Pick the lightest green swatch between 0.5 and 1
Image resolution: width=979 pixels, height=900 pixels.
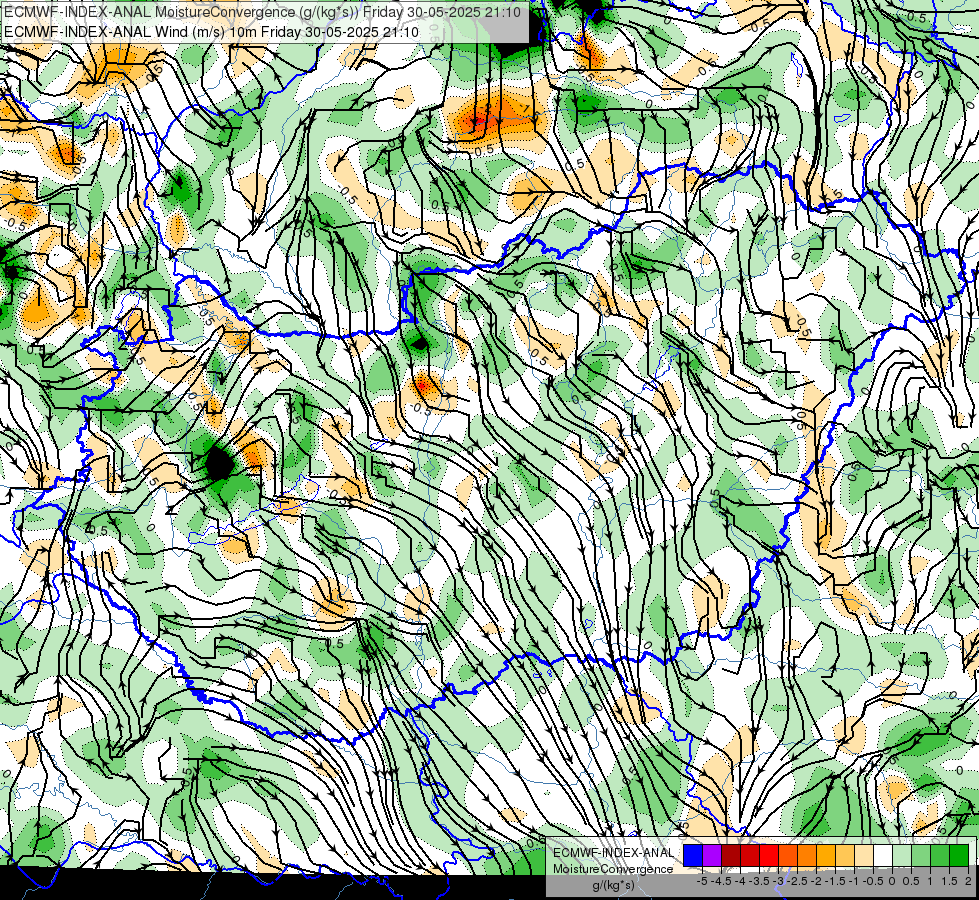902,856
